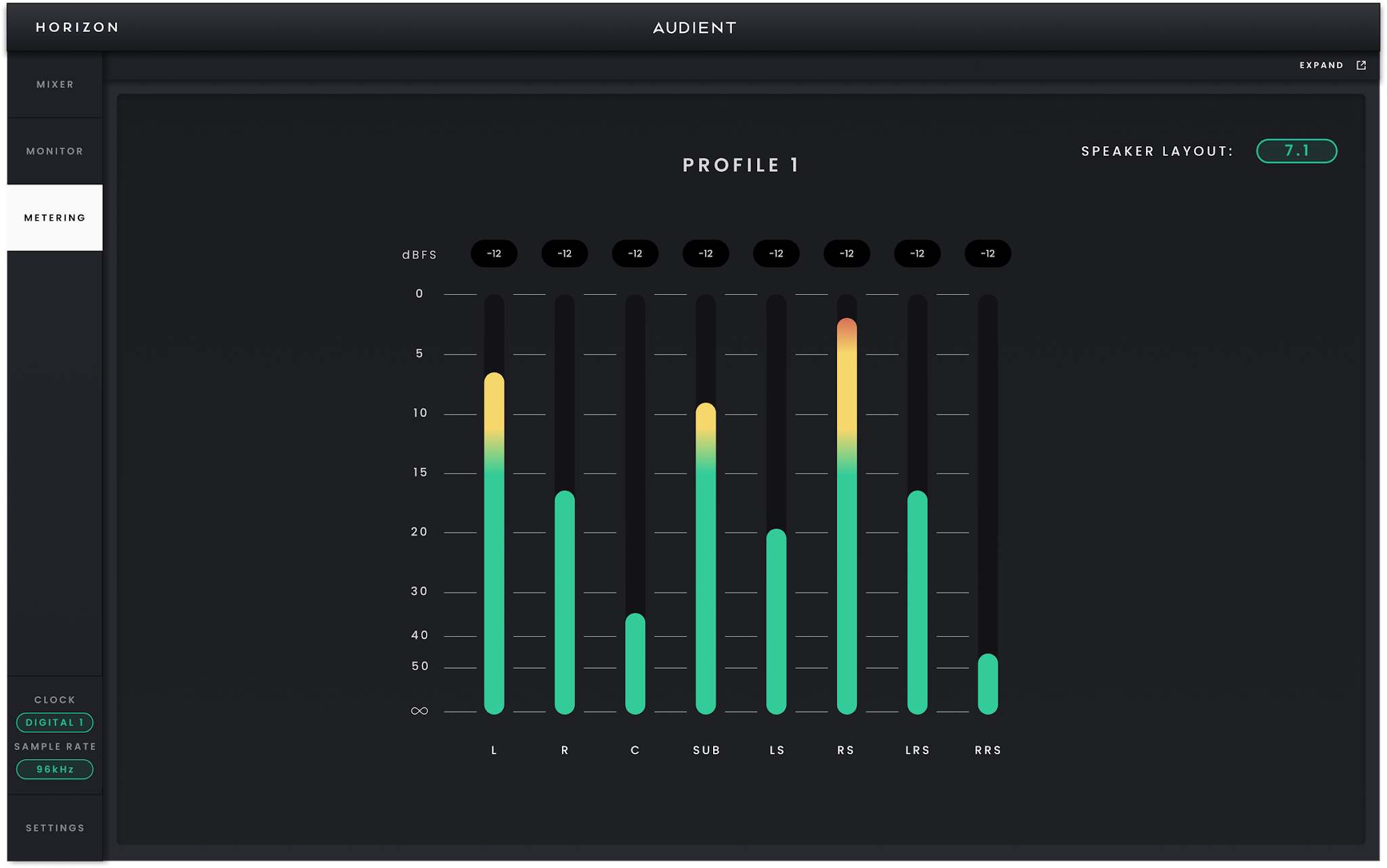Open the Settings tab
Screen dimensions: 1387x868
pyautogui.click(x=55, y=828)
